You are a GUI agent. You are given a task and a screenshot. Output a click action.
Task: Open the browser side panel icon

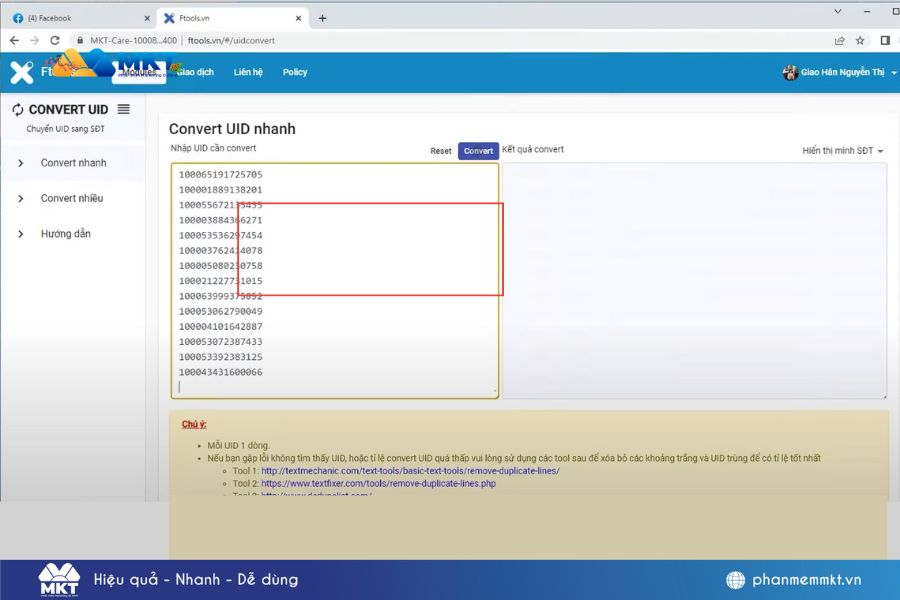pyautogui.click(x=884, y=40)
